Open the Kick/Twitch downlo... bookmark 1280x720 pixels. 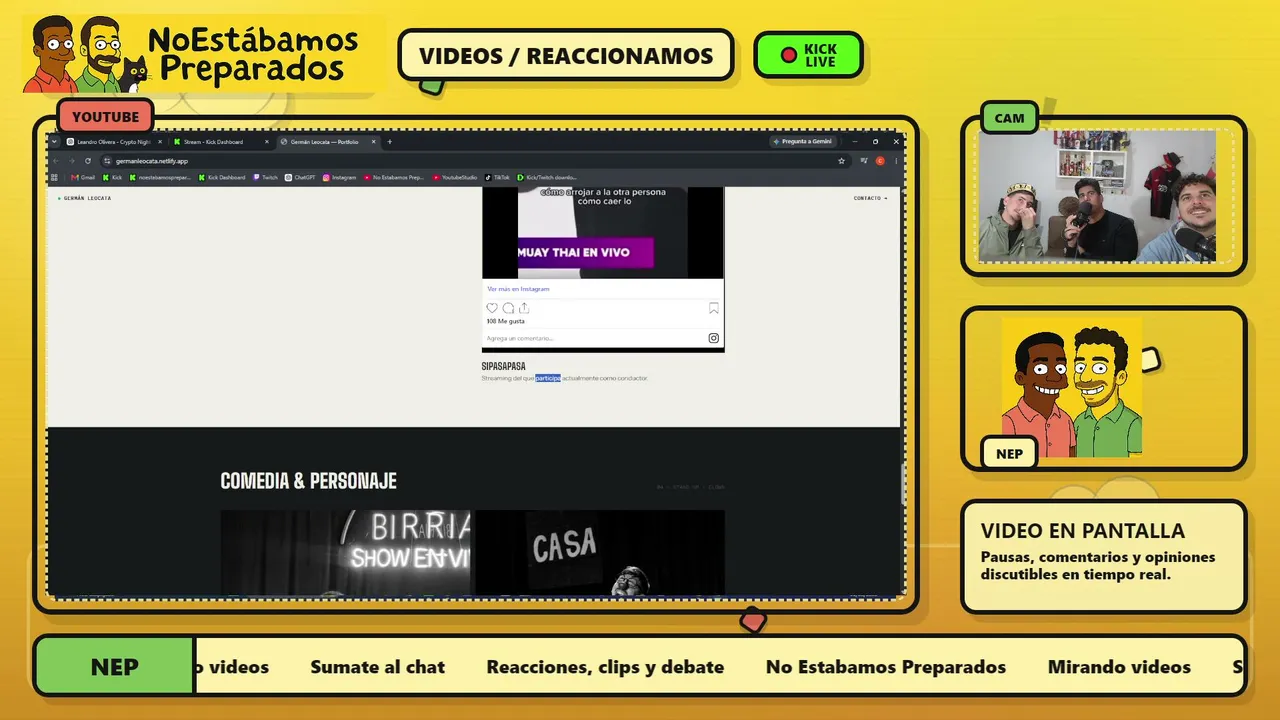pyautogui.click(x=547, y=177)
